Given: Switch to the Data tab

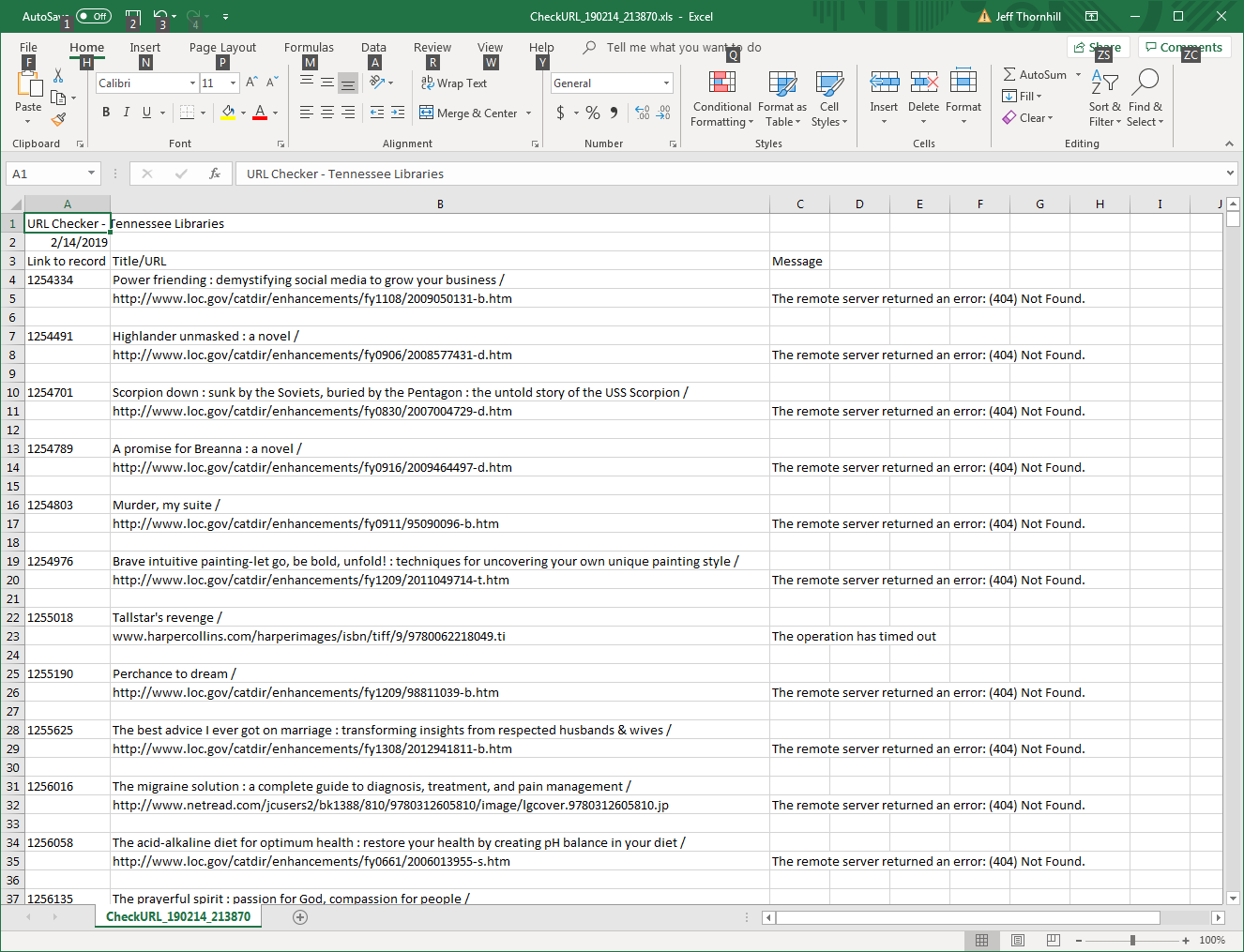Looking at the screenshot, I should click(x=373, y=47).
